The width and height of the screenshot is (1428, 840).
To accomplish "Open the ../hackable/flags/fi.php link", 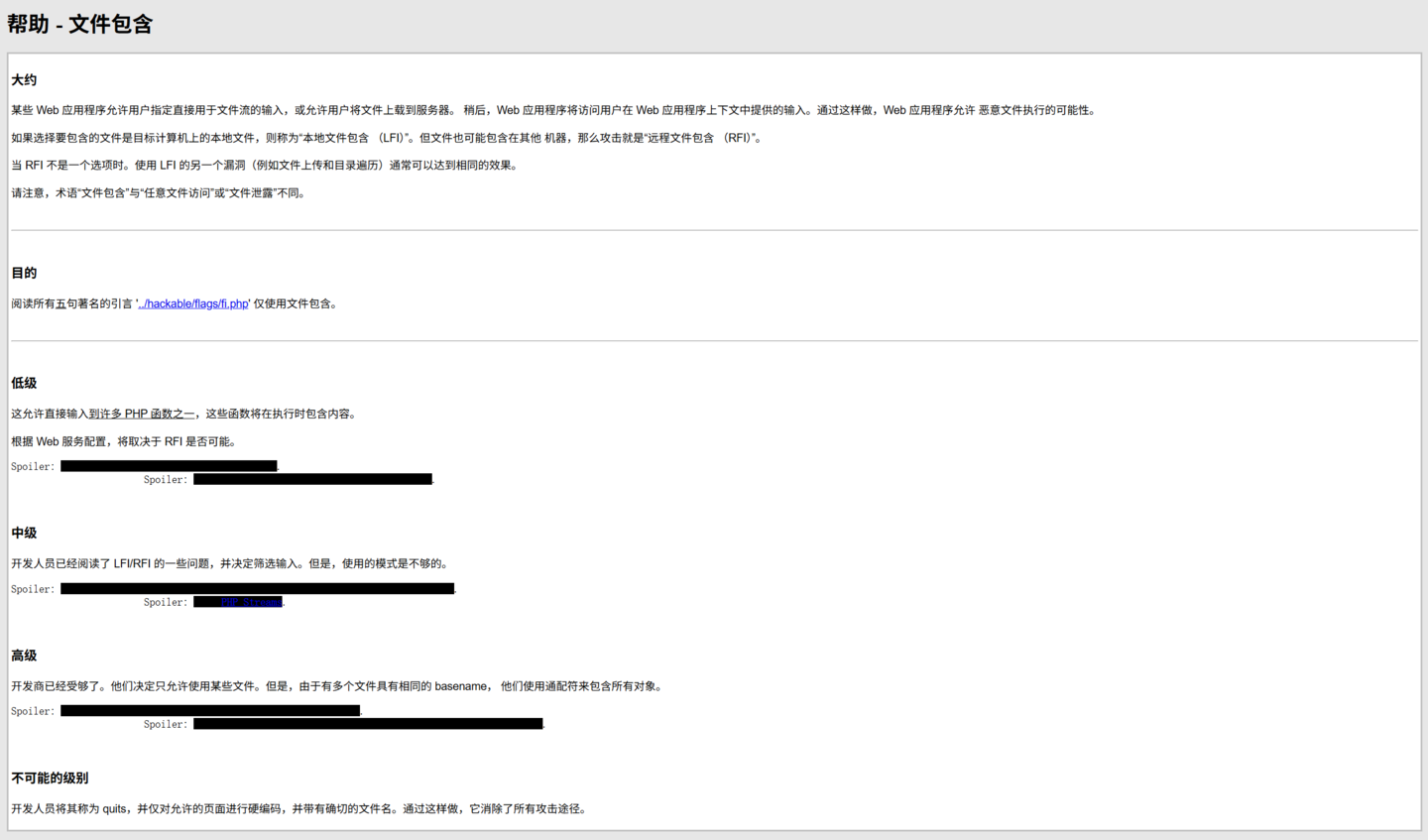I will pos(193,303).
